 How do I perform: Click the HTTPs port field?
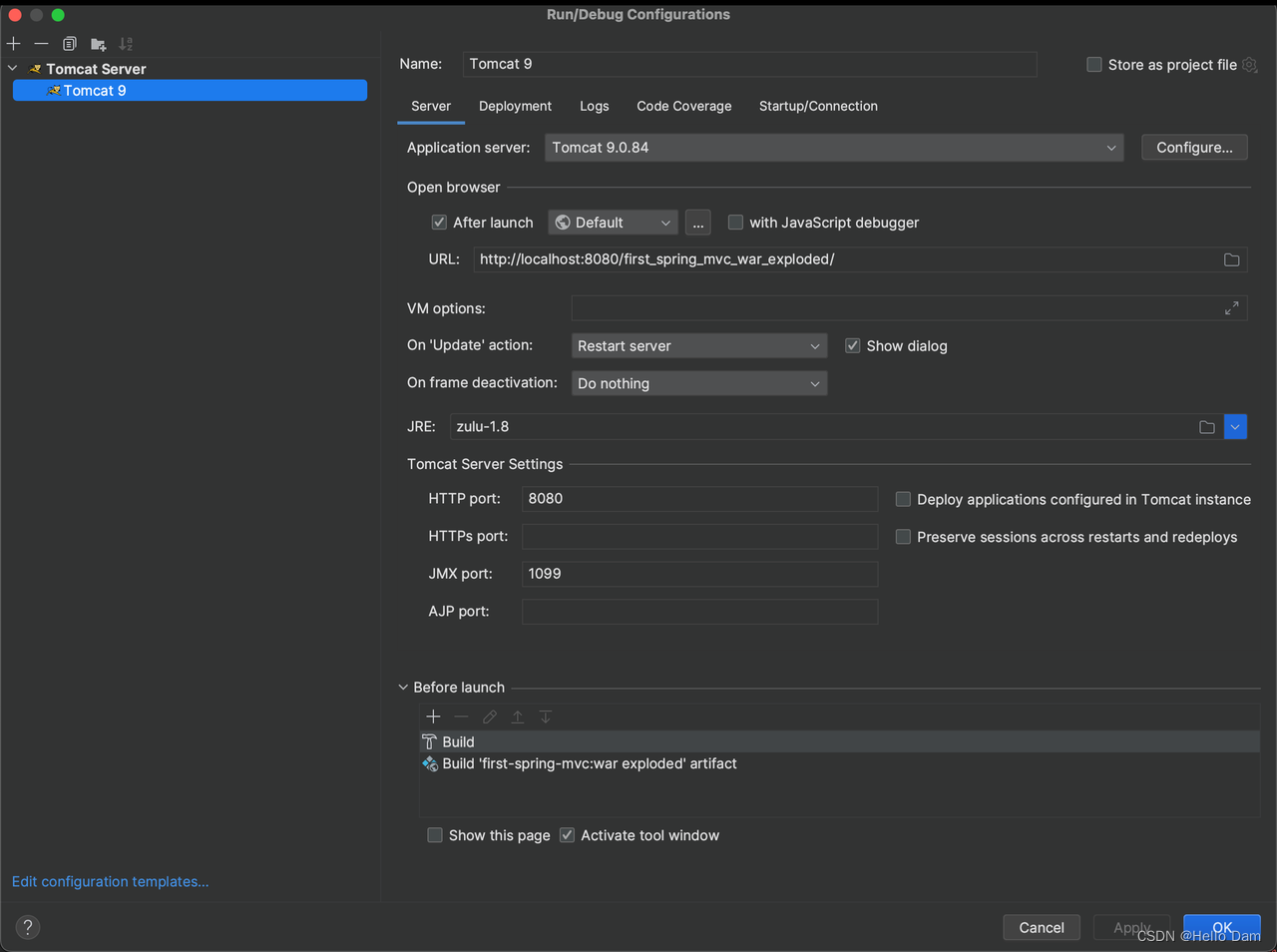(x=699, y=537)
